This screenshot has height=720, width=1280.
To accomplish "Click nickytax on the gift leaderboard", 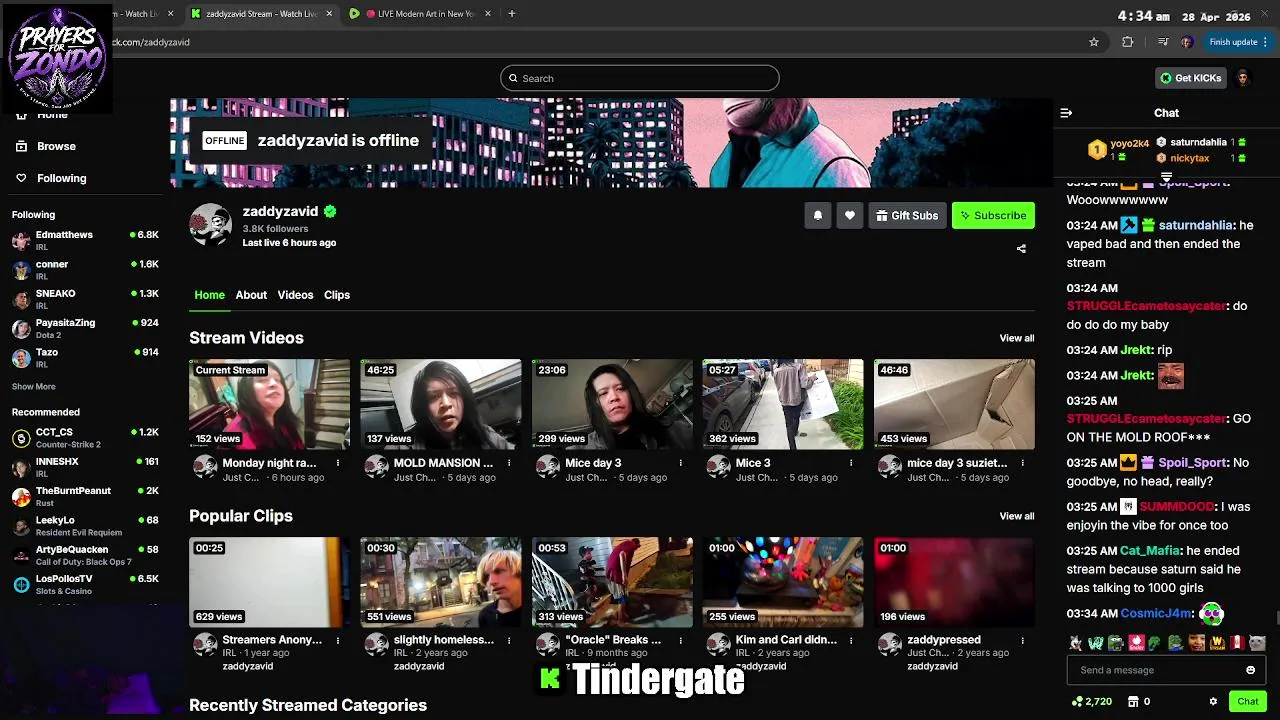I will pyautogui.click(x=1190, y=158).
